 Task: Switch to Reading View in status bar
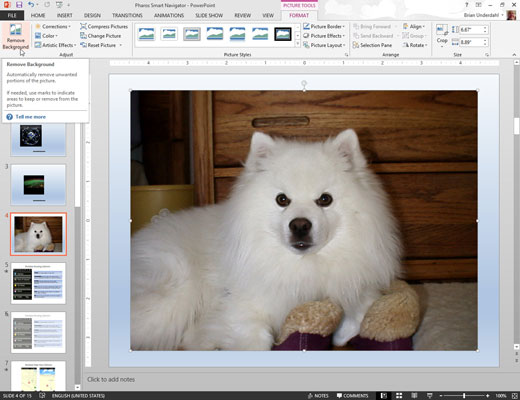414,396
